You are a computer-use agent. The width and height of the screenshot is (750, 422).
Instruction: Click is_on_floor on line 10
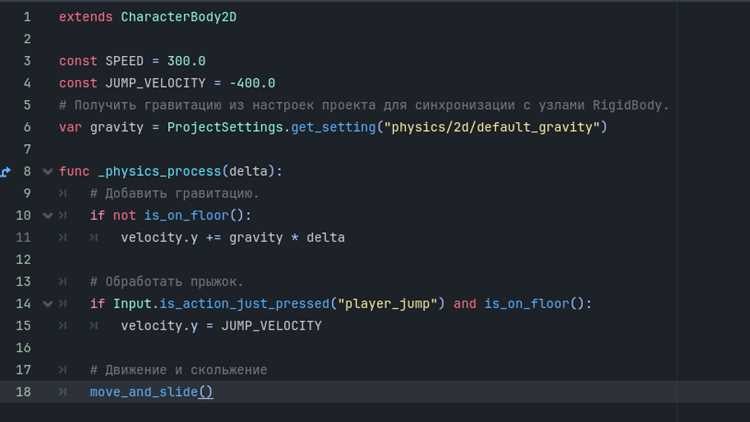(x=186, y=215)
